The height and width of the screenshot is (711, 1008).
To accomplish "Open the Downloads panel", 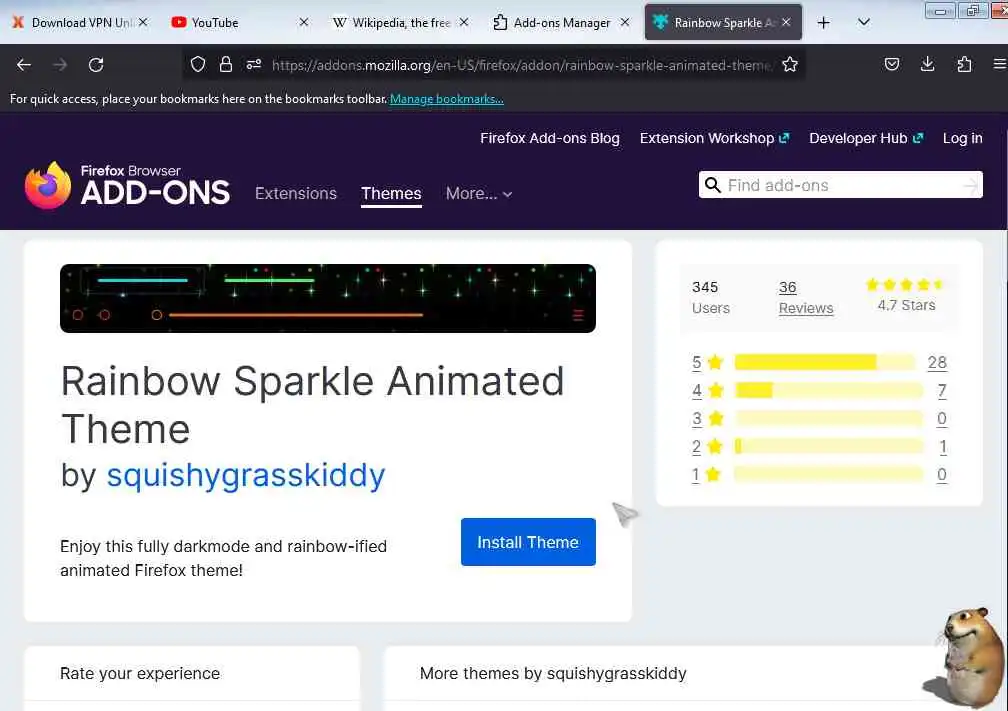I will (x=928, y=65).
